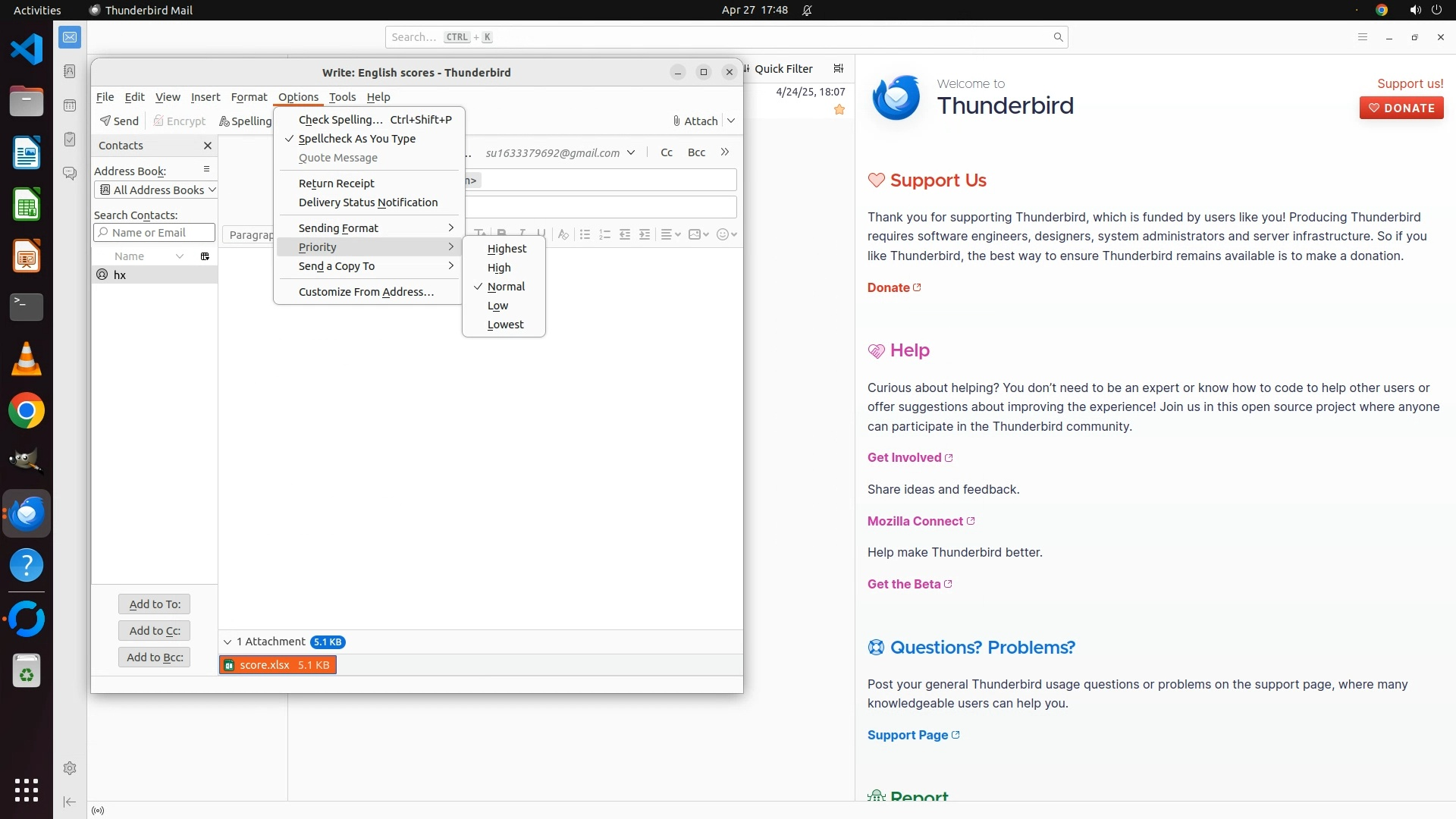The image size is (1456, 819).
Task: Collapse the 1 Attachment section
Action: click(227, 642)
